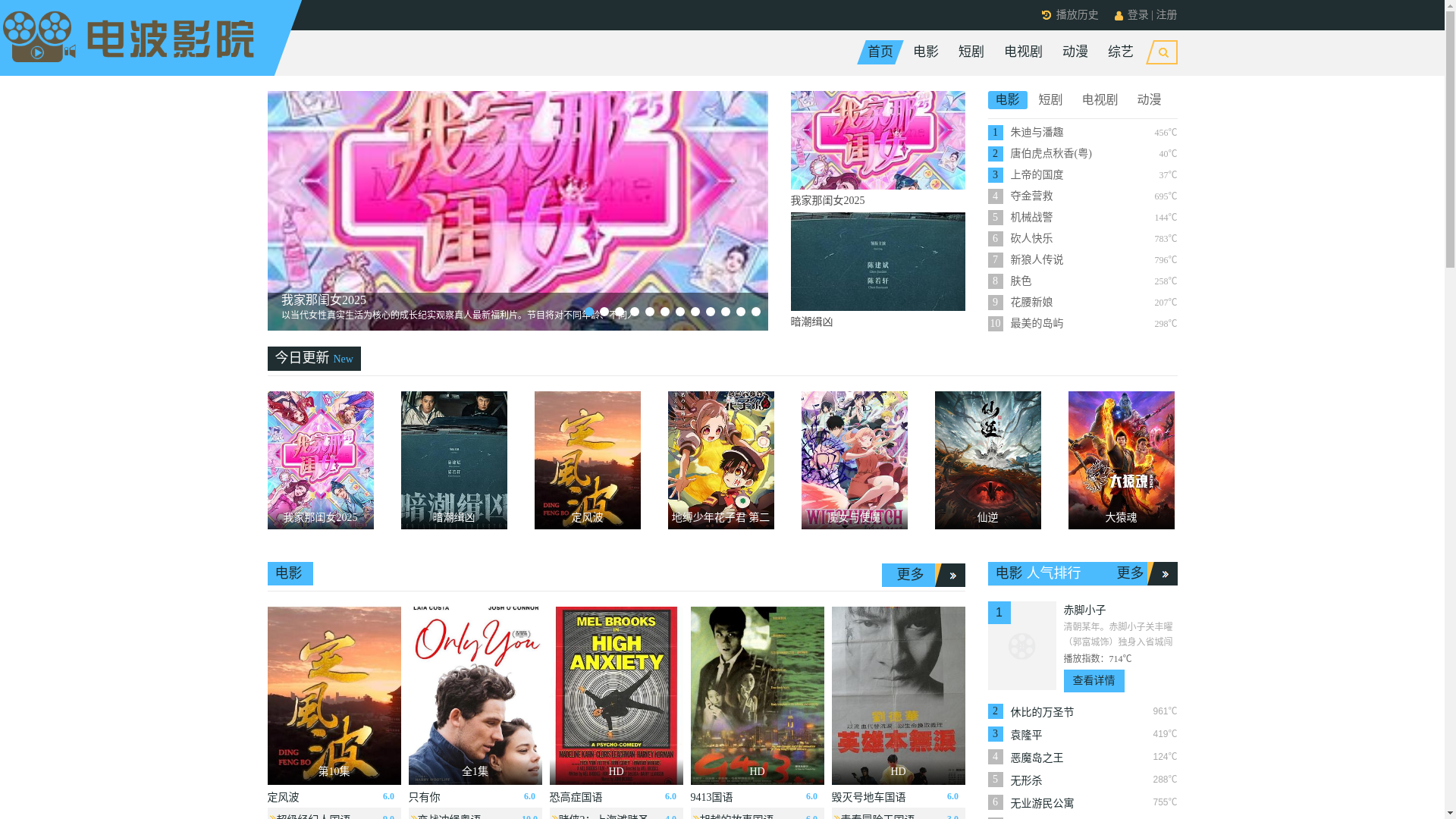Select the third carousel dot

[x=620, y=312]
